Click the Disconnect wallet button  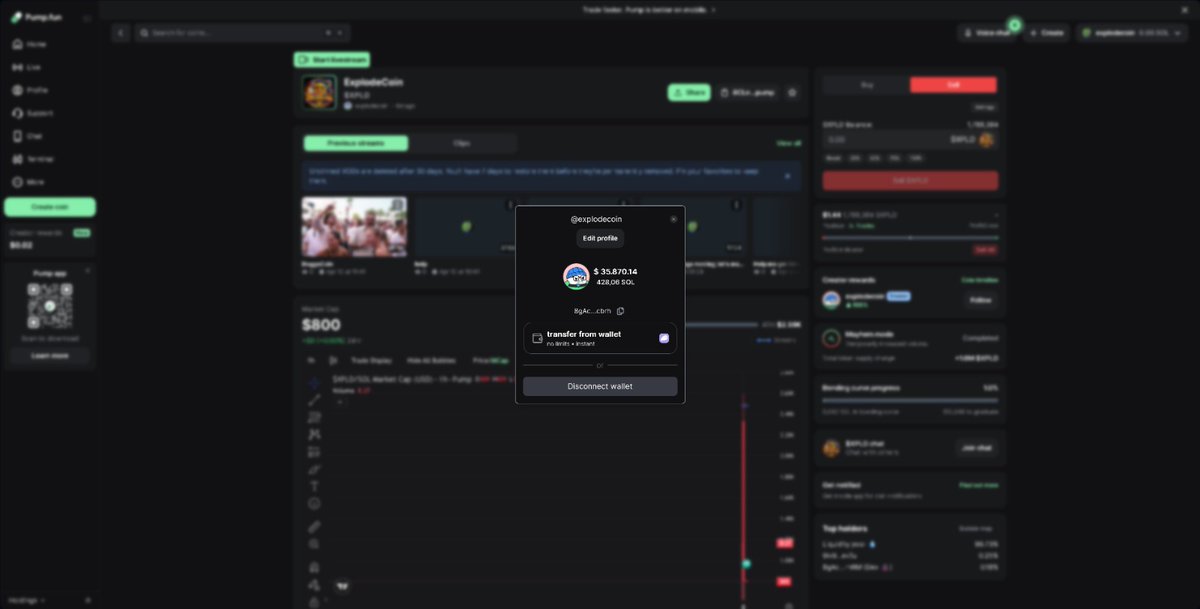(x=600, y=386)
